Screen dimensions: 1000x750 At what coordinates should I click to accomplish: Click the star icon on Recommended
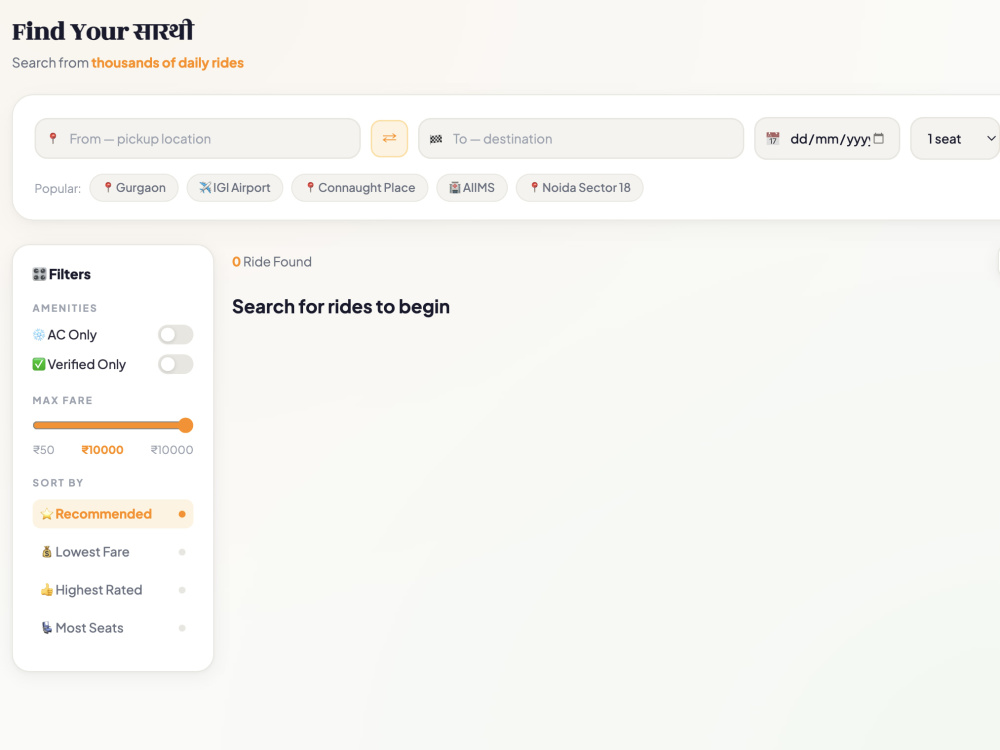pyautogui.click(x=47, y=514)
